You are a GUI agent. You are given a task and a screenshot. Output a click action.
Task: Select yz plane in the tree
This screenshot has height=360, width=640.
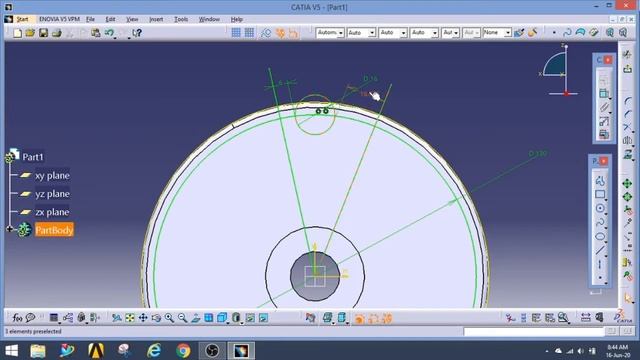[52, 194]
